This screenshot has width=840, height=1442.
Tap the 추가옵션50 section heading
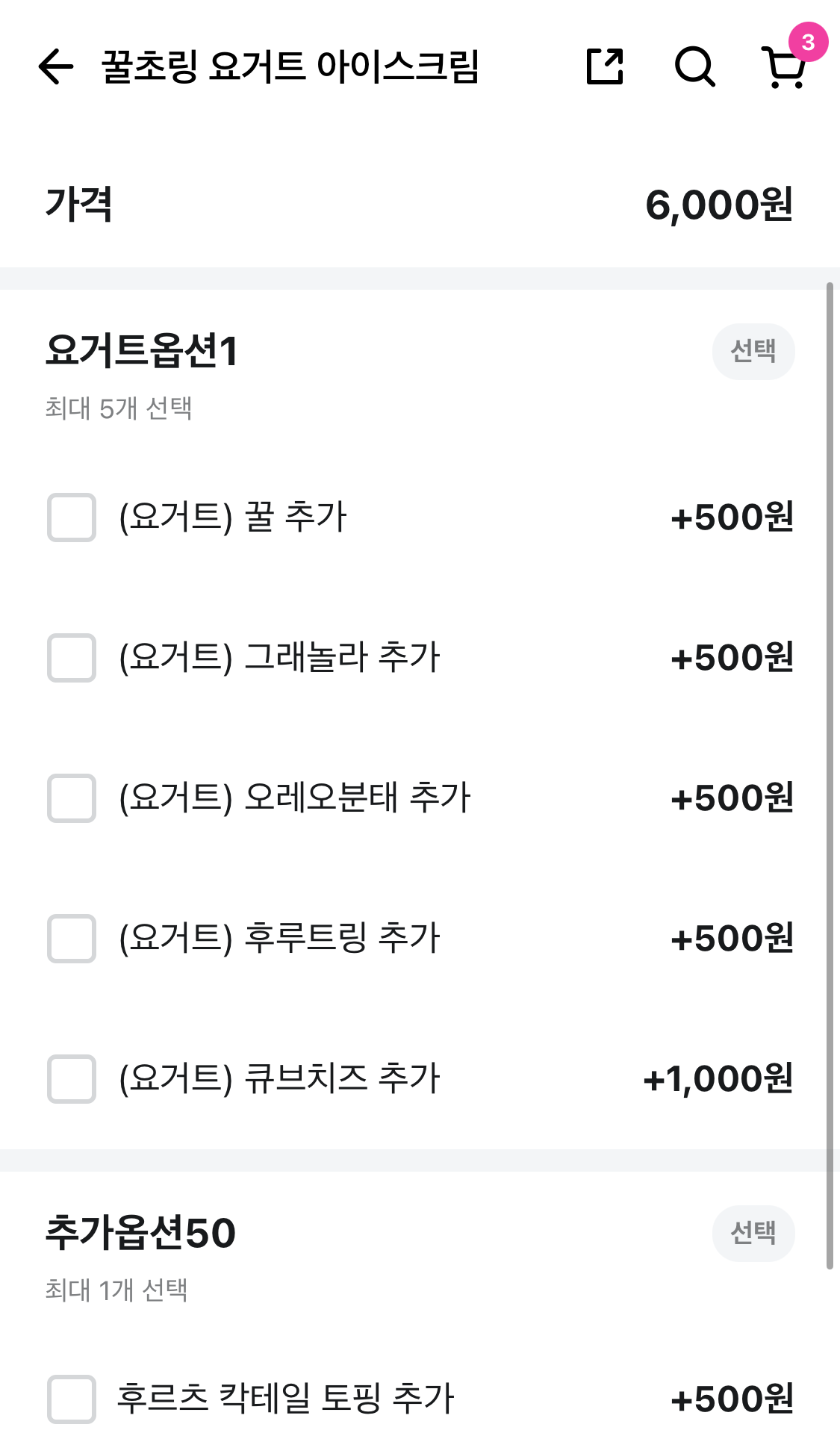point(140,1233)
